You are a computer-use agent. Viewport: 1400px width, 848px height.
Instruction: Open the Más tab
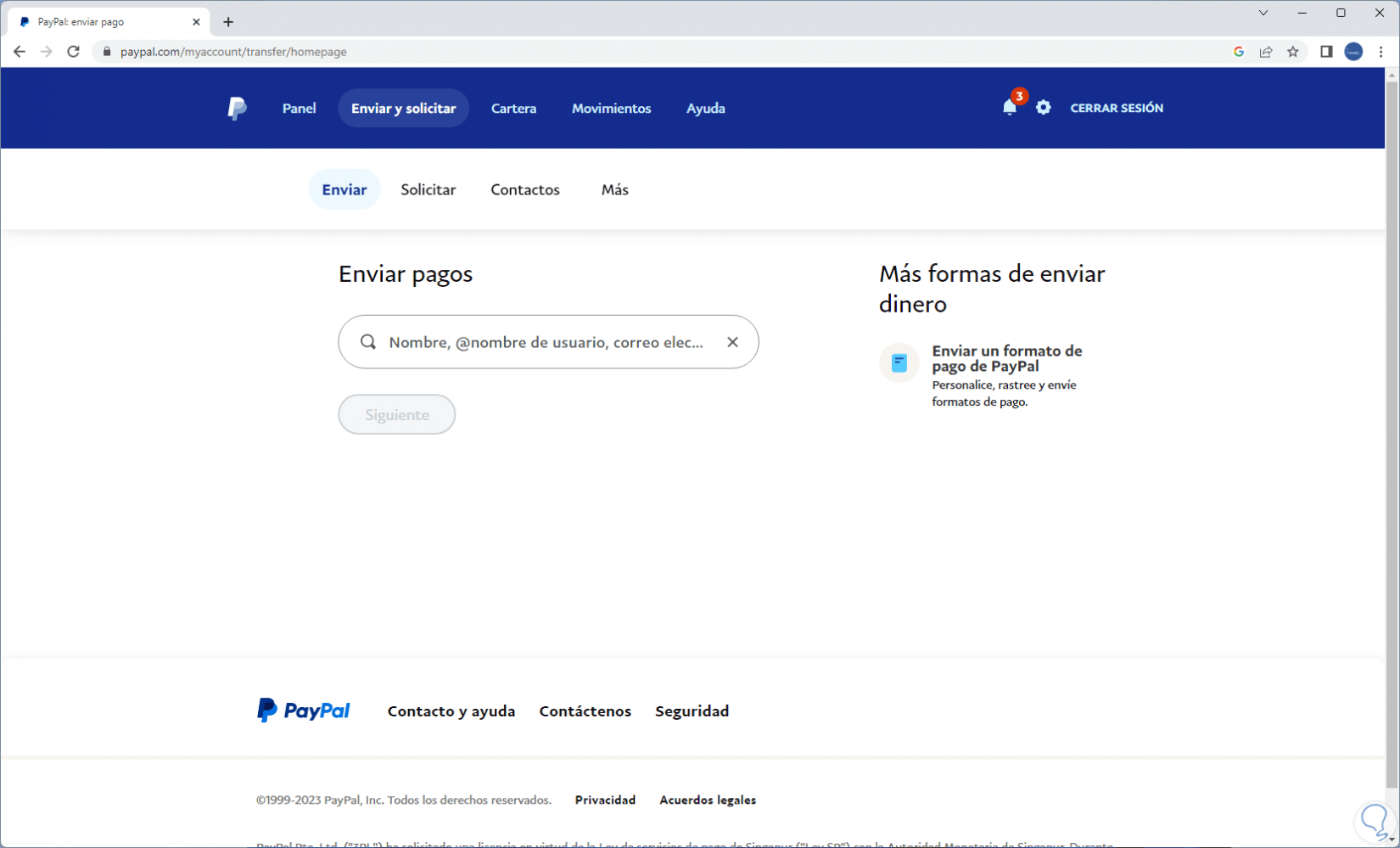pyautogui.click(x=615, y=189)
